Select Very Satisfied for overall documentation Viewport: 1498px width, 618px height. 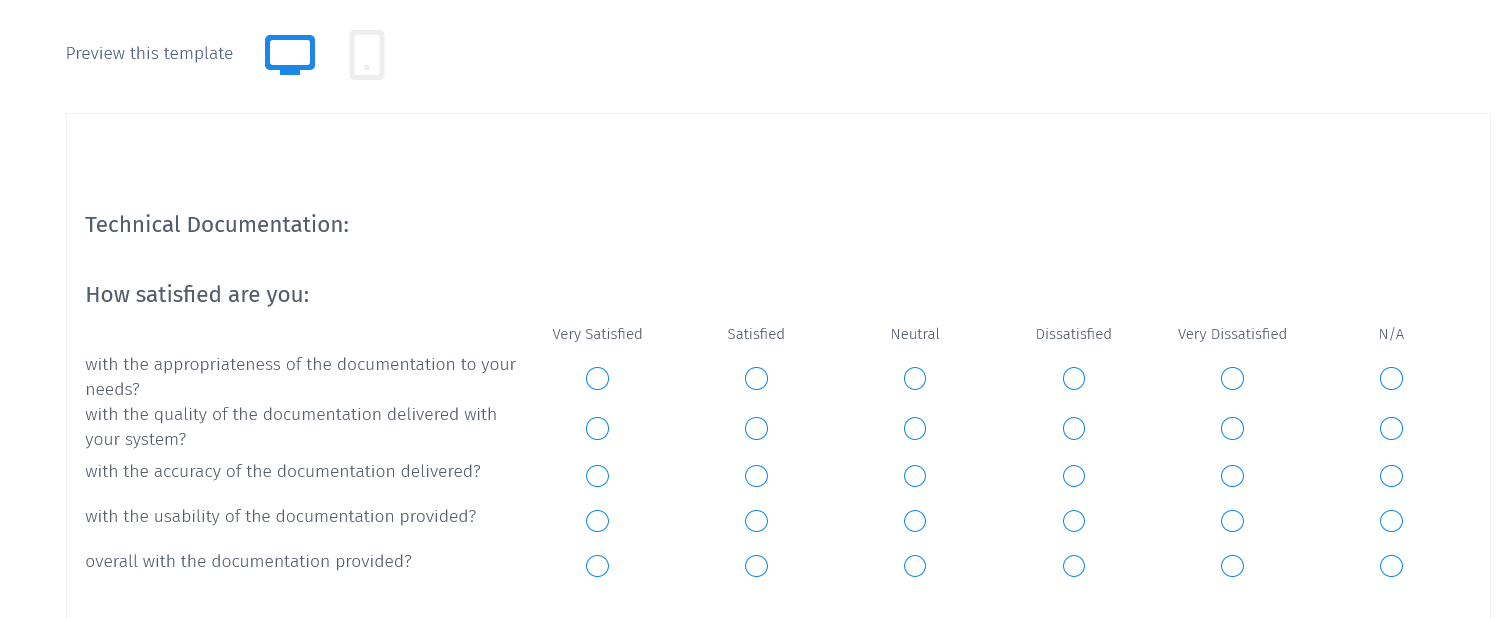[x=597, y=566]
